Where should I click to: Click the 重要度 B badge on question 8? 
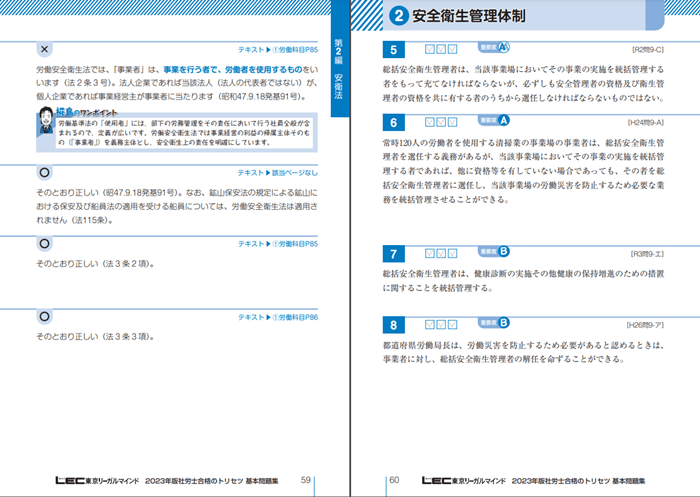pos(494,322)
